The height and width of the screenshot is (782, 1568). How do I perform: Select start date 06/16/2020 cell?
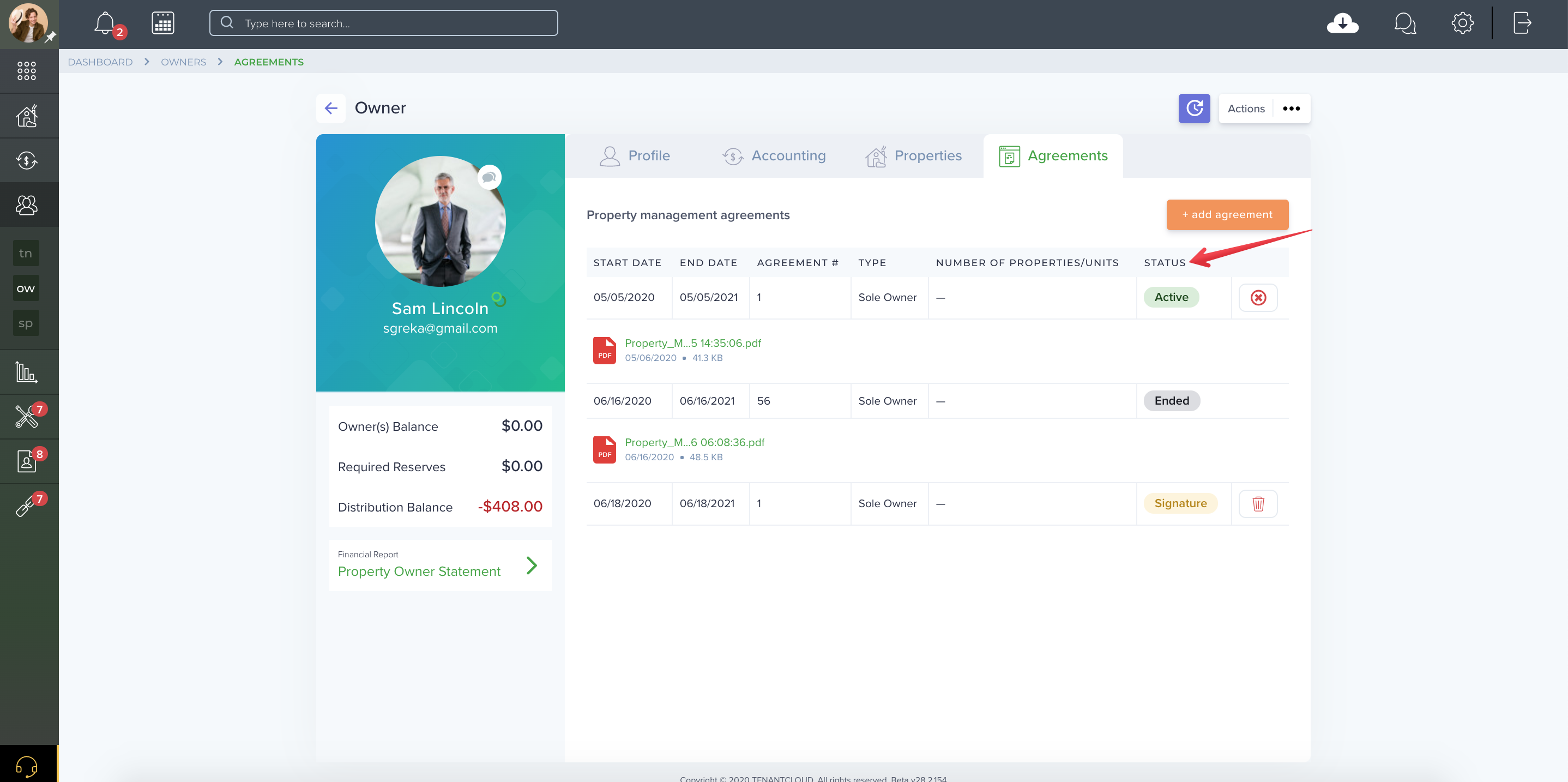point(622,401)
